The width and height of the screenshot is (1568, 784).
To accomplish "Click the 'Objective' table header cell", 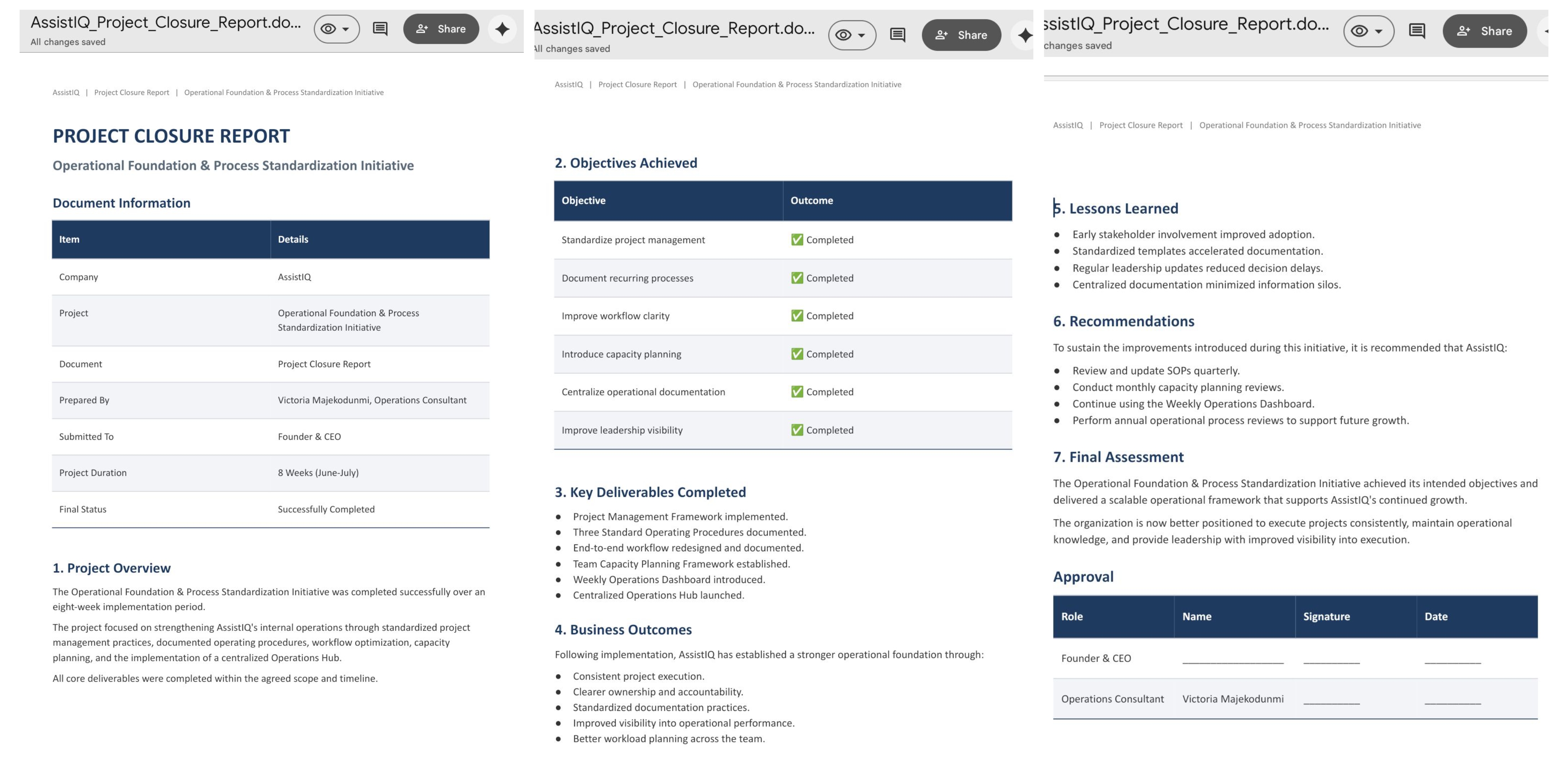I will (x=668, y=200).
